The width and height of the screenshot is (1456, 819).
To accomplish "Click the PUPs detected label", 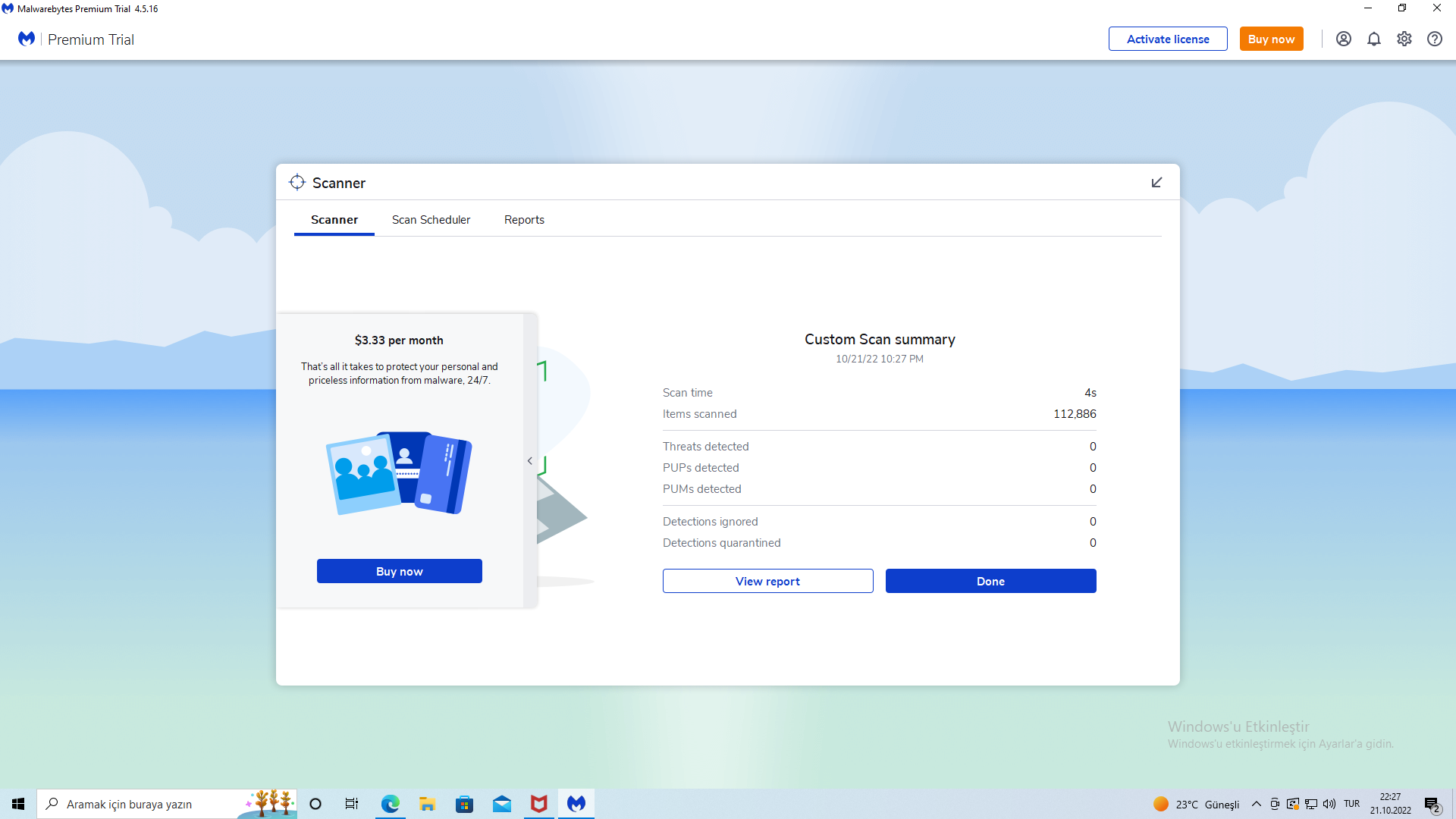I will [x=701, y=468].
